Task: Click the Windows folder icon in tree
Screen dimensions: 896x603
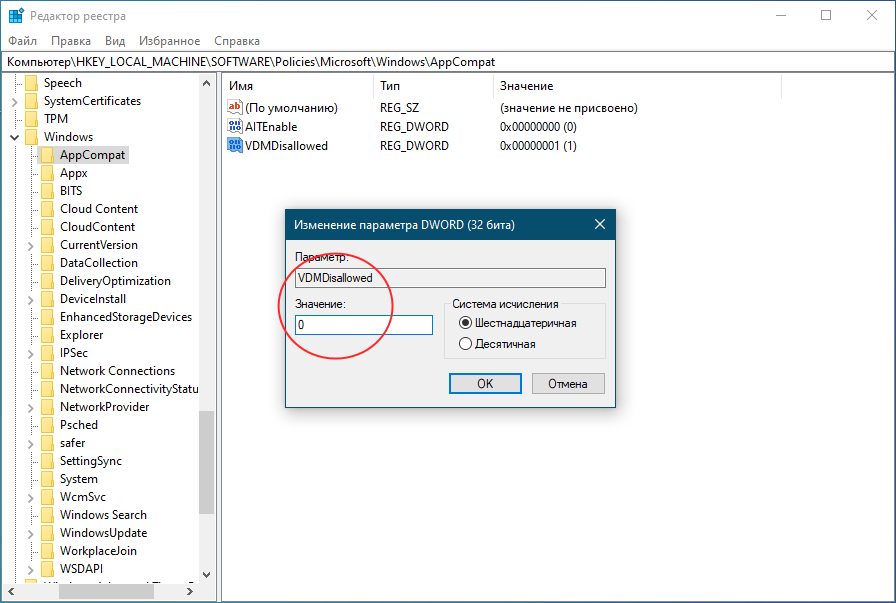Action: pyautogui.click(x=32, y=137)
